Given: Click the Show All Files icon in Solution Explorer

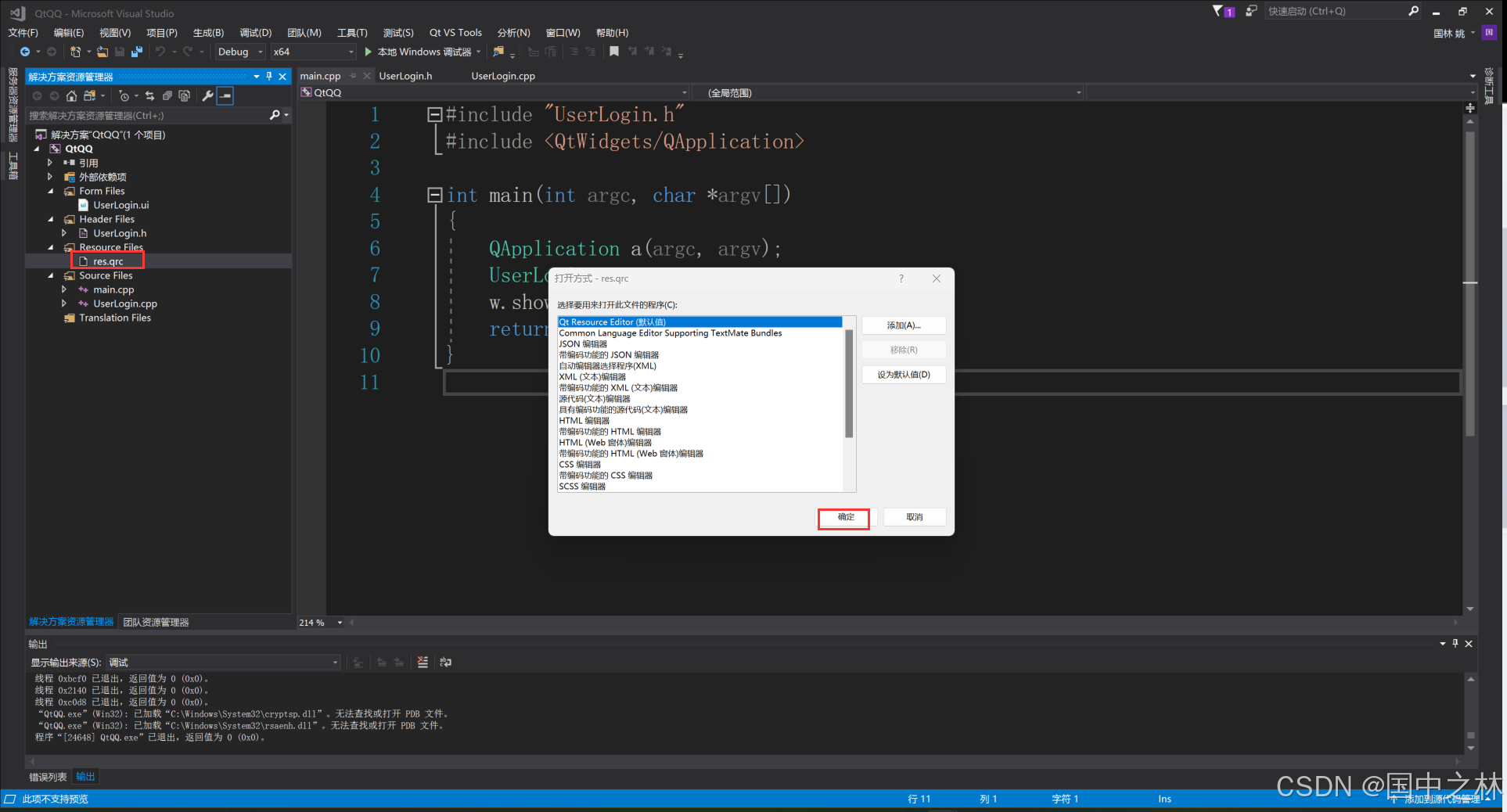Looking at the screenshot, I should 184,95.
